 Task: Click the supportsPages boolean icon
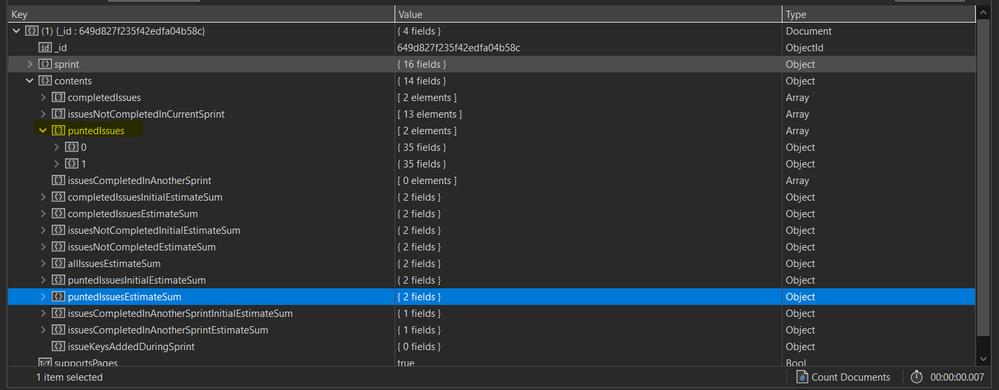[45, 363]
